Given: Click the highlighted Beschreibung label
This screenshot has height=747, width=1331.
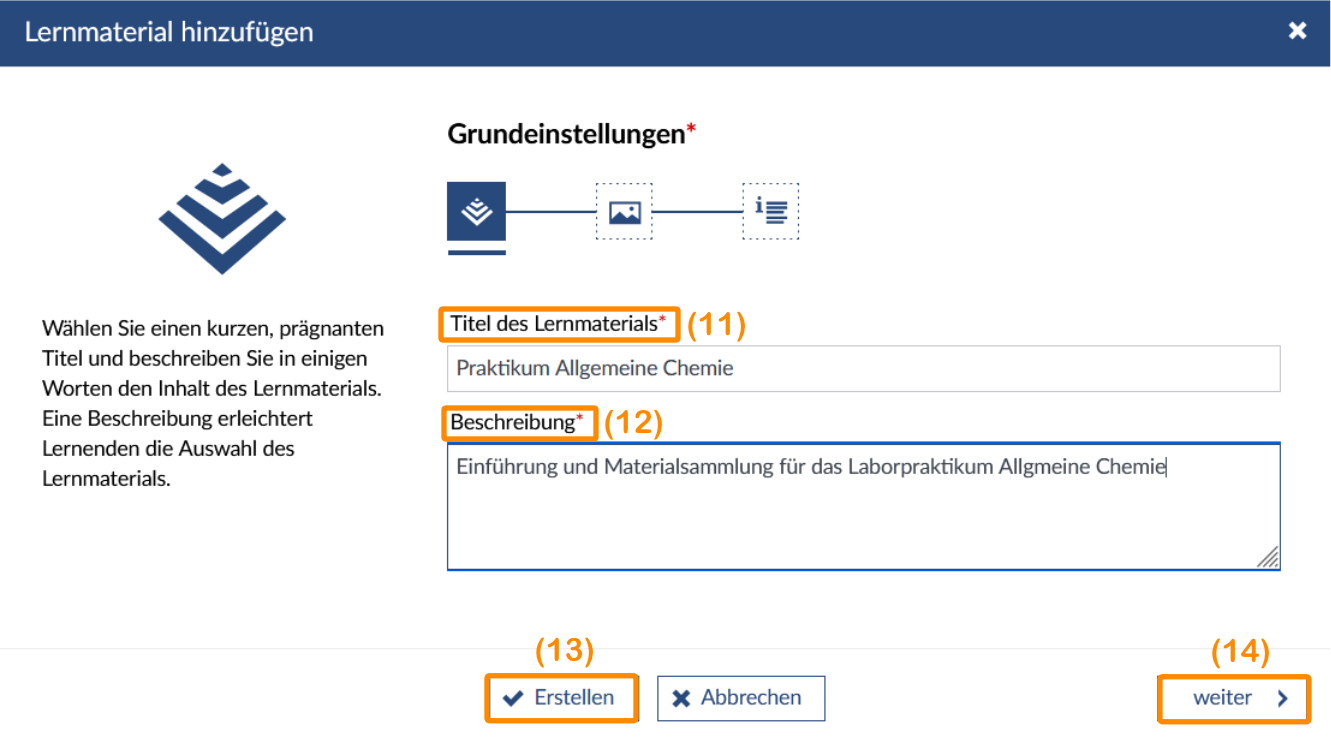Looking at the screenshot, I should point(518,423).
